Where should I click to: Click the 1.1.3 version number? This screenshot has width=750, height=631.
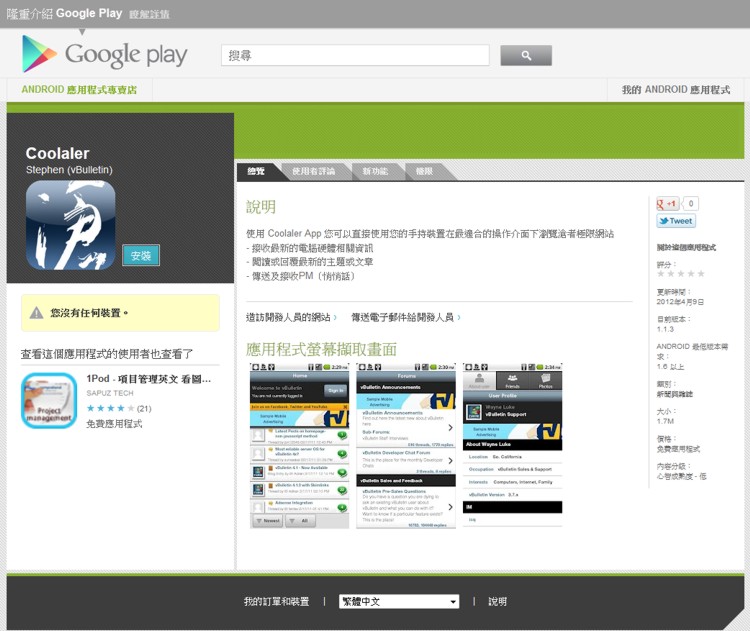pos(665,329)
